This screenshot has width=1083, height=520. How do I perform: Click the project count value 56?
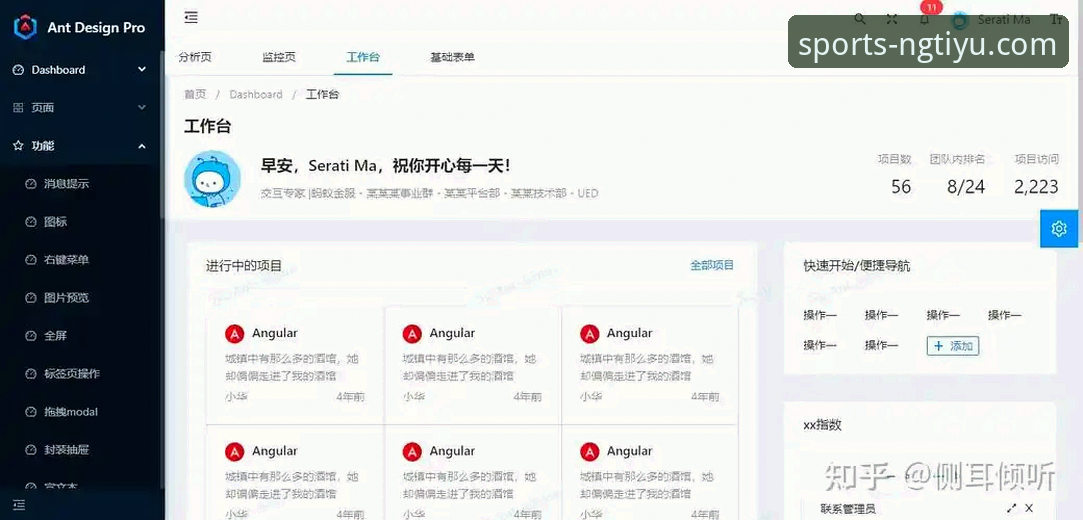coord(901,186)
